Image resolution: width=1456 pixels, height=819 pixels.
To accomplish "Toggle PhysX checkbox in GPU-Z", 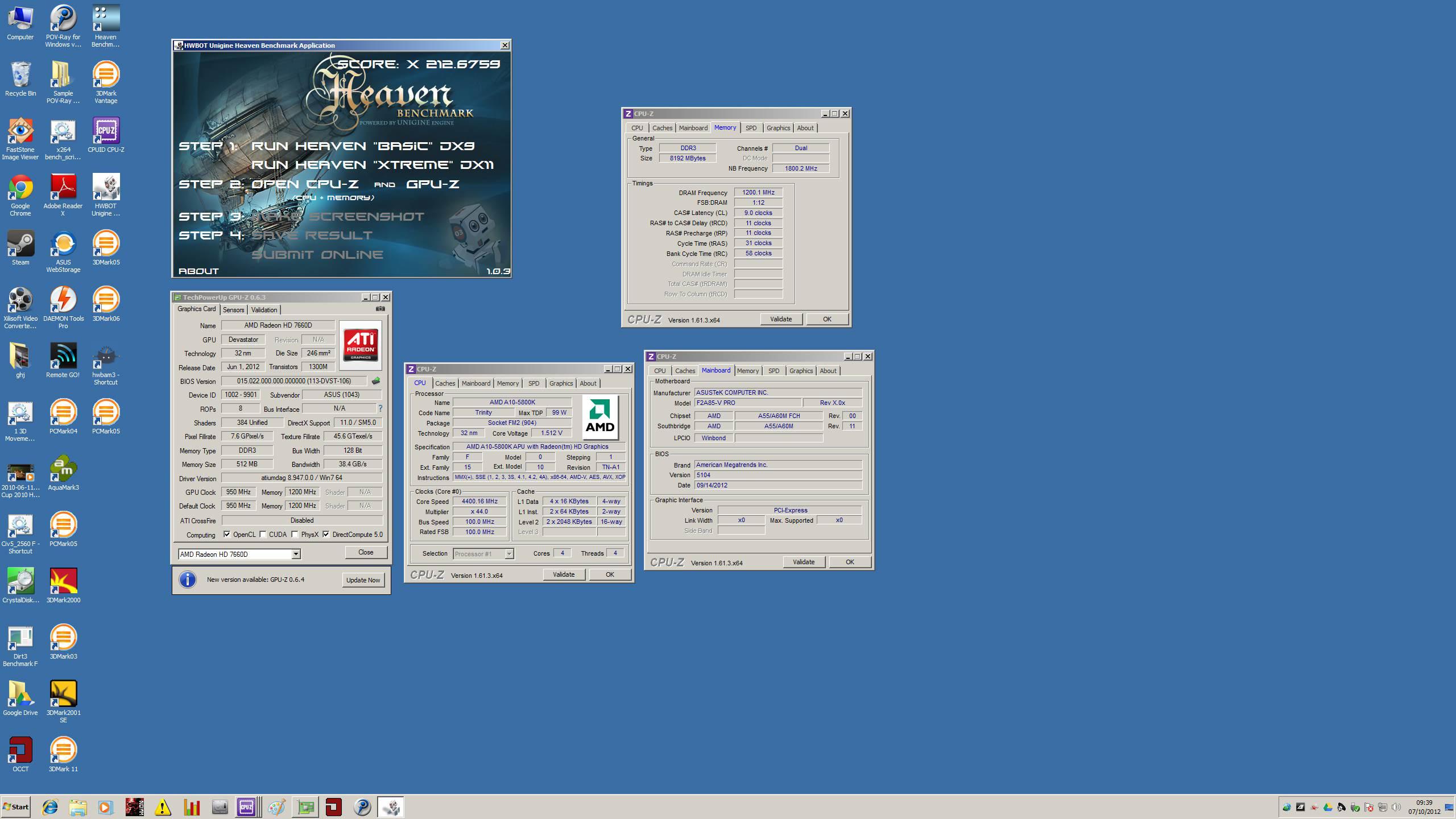I will coord(295,535).
